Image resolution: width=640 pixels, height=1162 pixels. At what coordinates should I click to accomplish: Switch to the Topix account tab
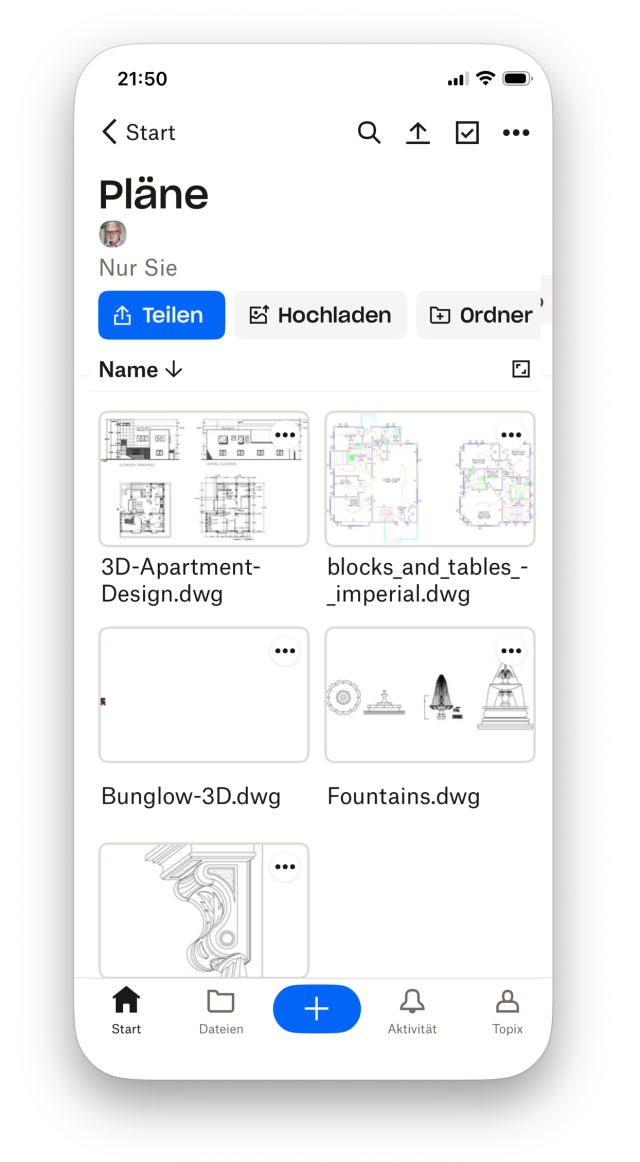tap(507, 1010)
